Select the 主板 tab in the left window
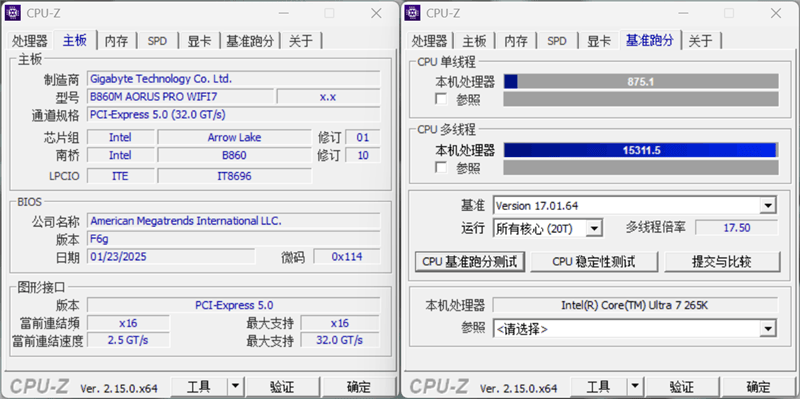Screen dimensions: 800x399 coord(74,40)
